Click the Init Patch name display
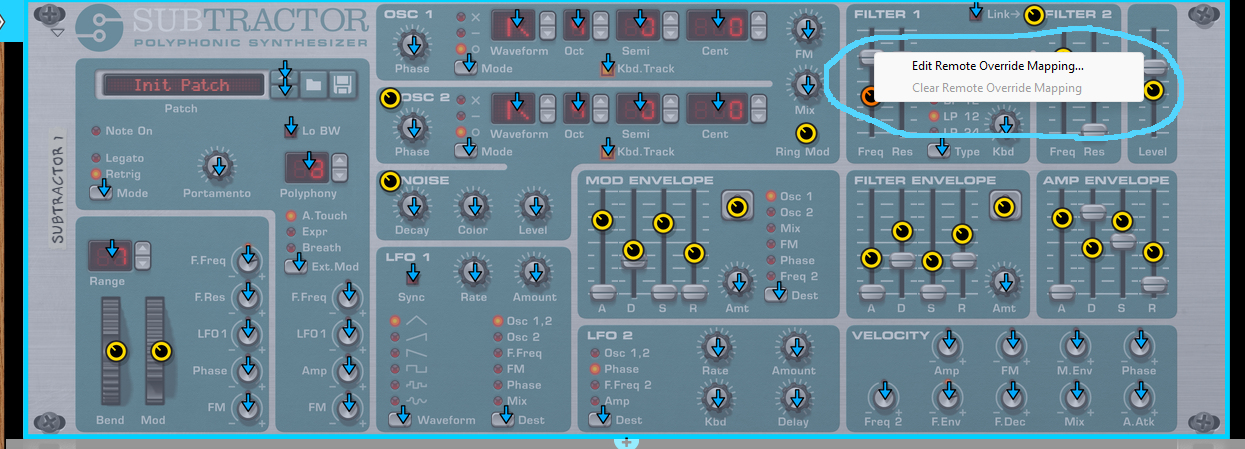The height and width of the screenshot is (449, 1245). [182, 85]
